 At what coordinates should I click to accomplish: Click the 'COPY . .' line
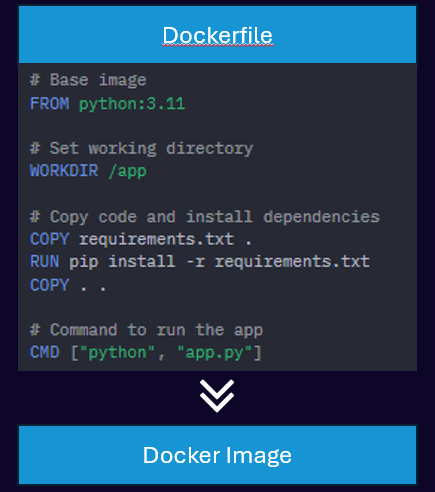tap(68, 285)
